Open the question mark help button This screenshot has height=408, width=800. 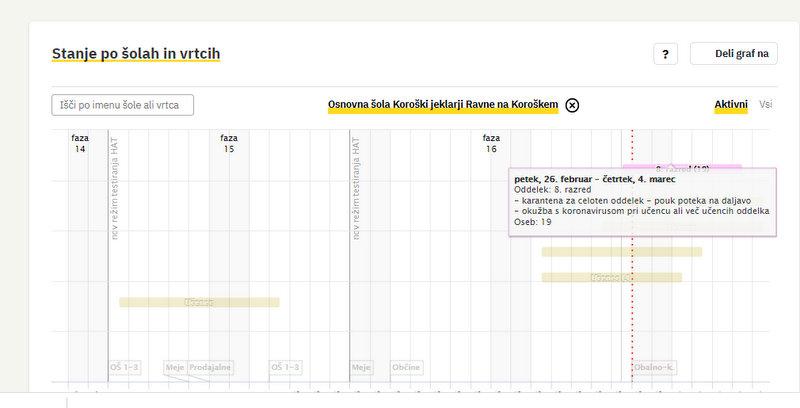666,55
